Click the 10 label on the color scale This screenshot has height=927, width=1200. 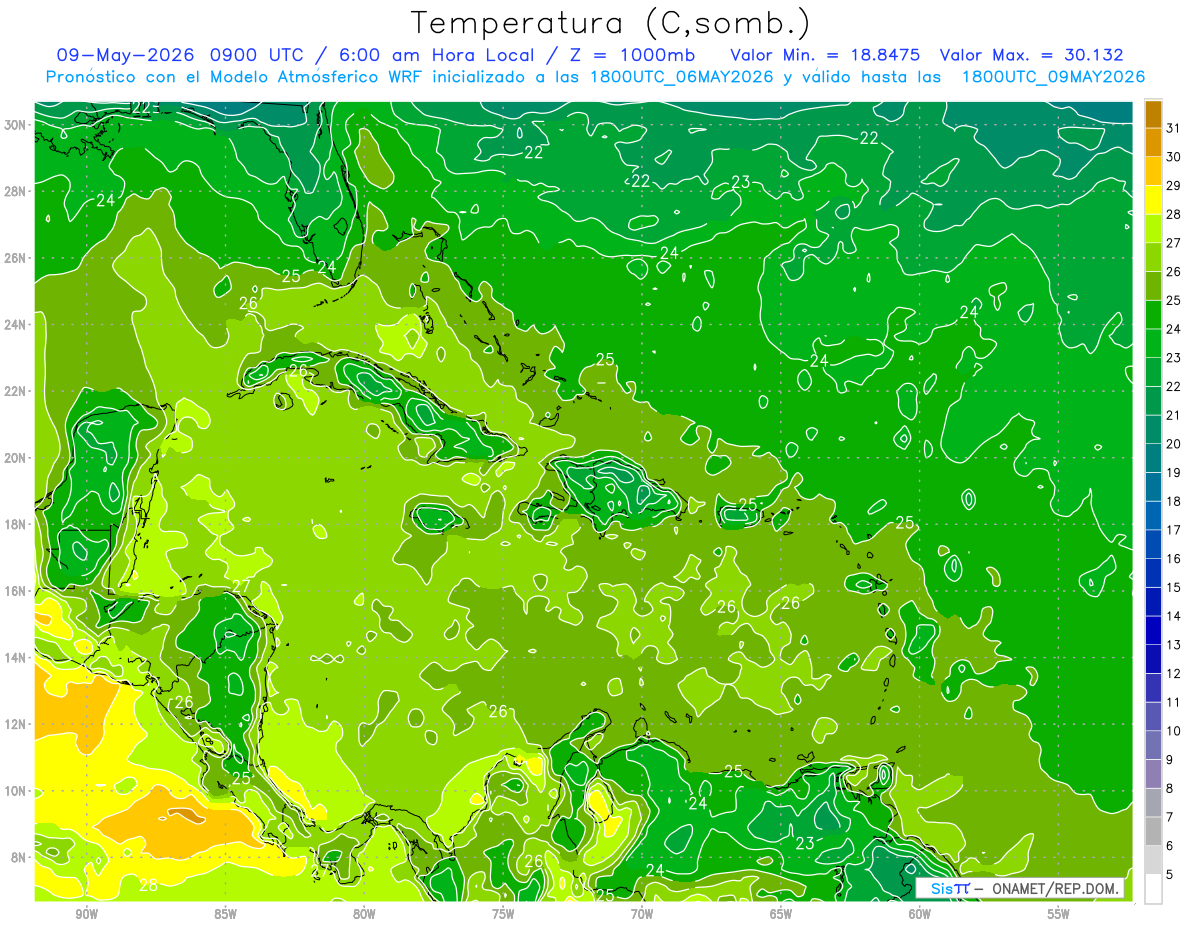pyautogui.click(x=1174, y=731)
